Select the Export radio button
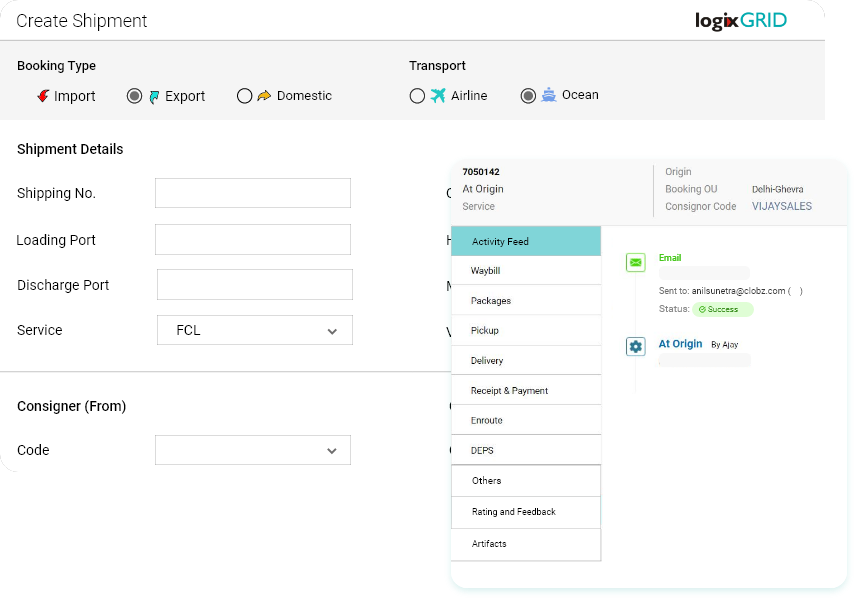The height and width of the screenshot is (600, 856). [x=134, y=95]
